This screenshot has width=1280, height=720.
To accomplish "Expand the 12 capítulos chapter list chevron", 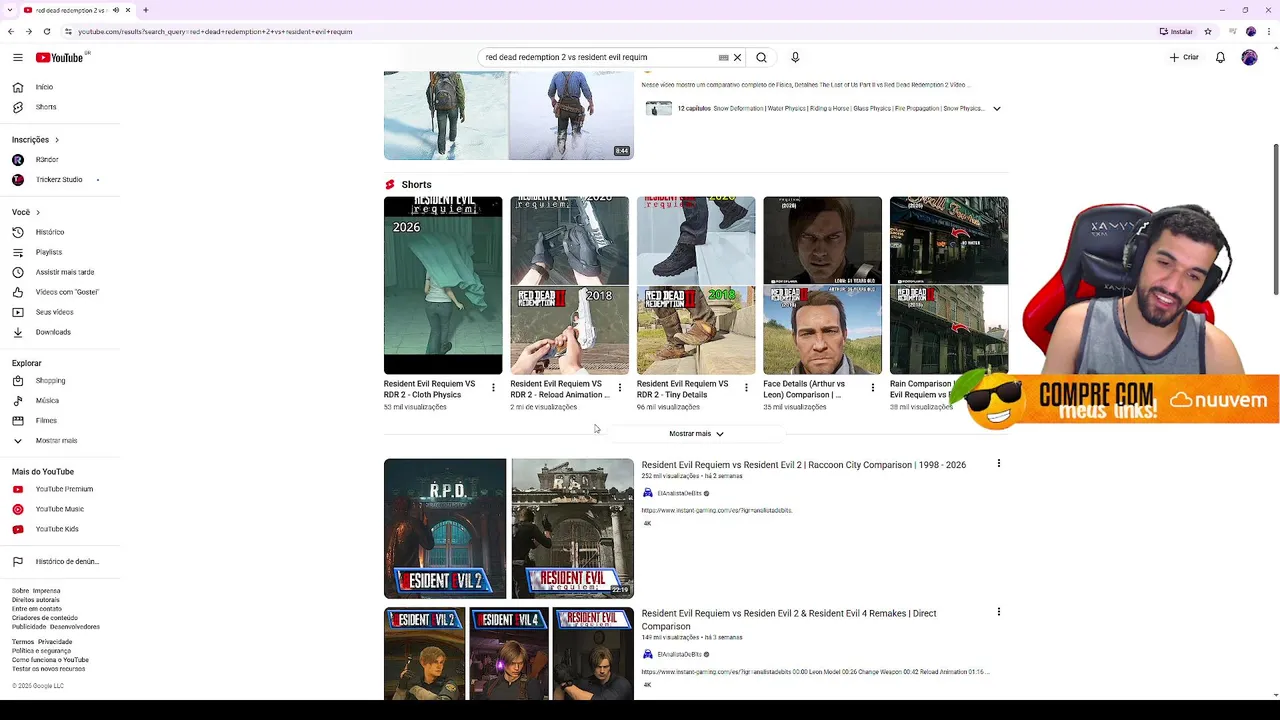I will (x=996, y=108).
